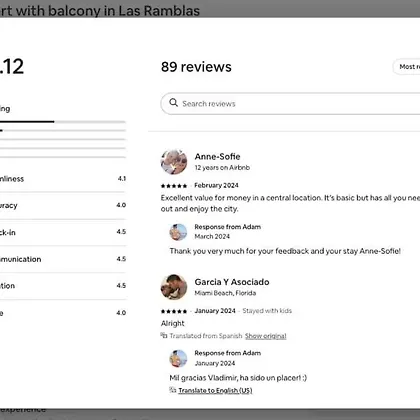Click Adam's avatar in January 2024 response

[x=178, y=358]
